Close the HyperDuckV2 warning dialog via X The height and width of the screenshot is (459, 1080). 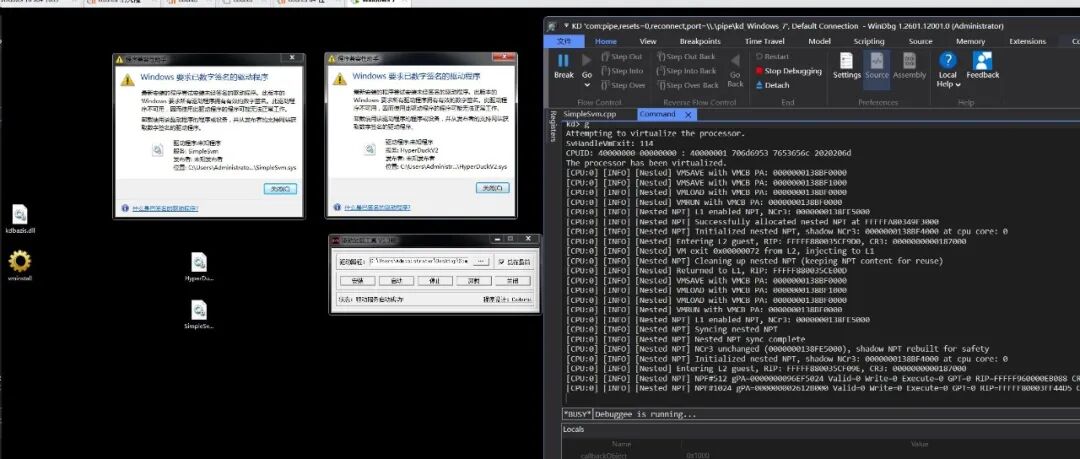506,58
